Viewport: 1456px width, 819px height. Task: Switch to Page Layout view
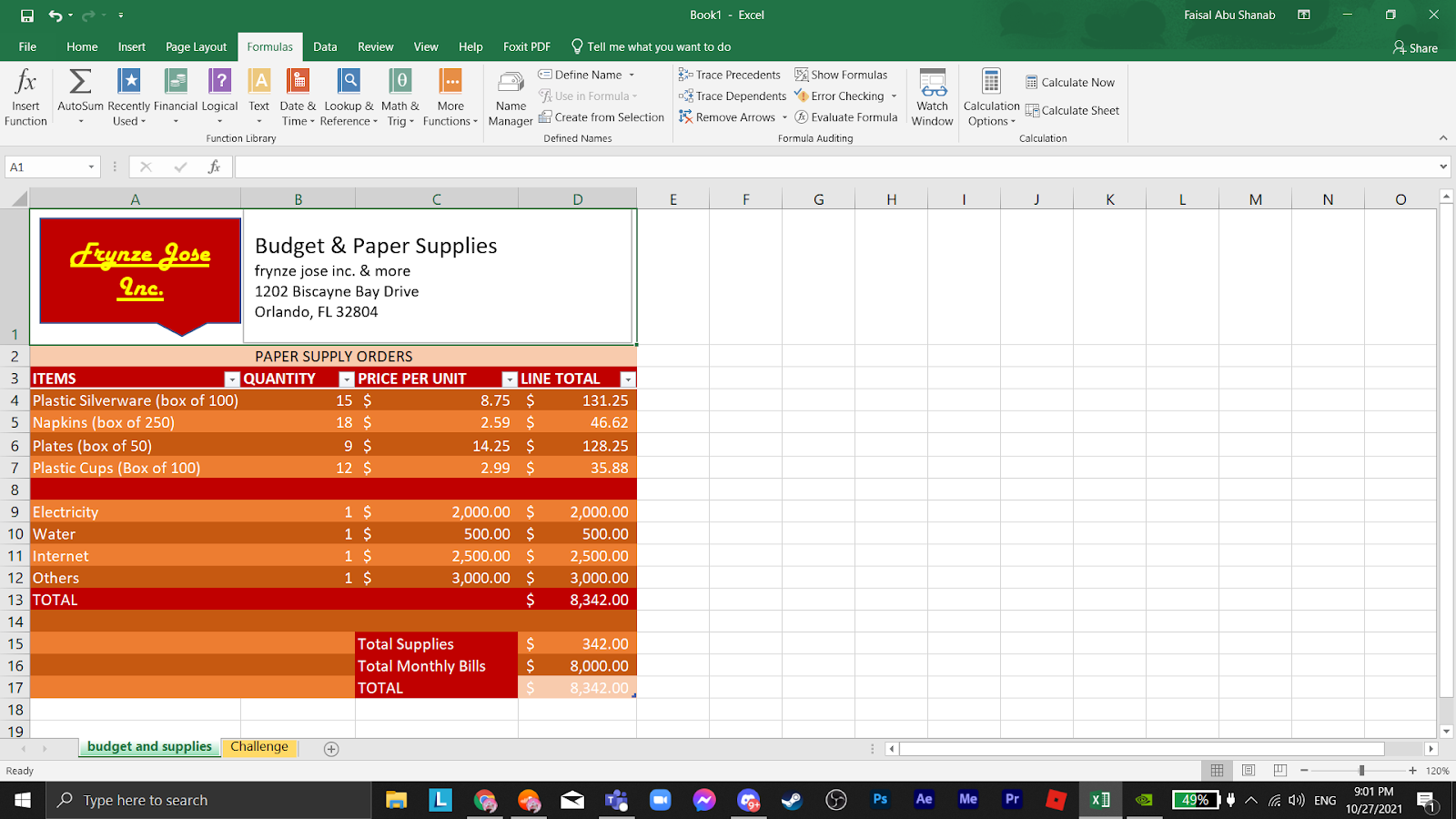pos(1249,770)
